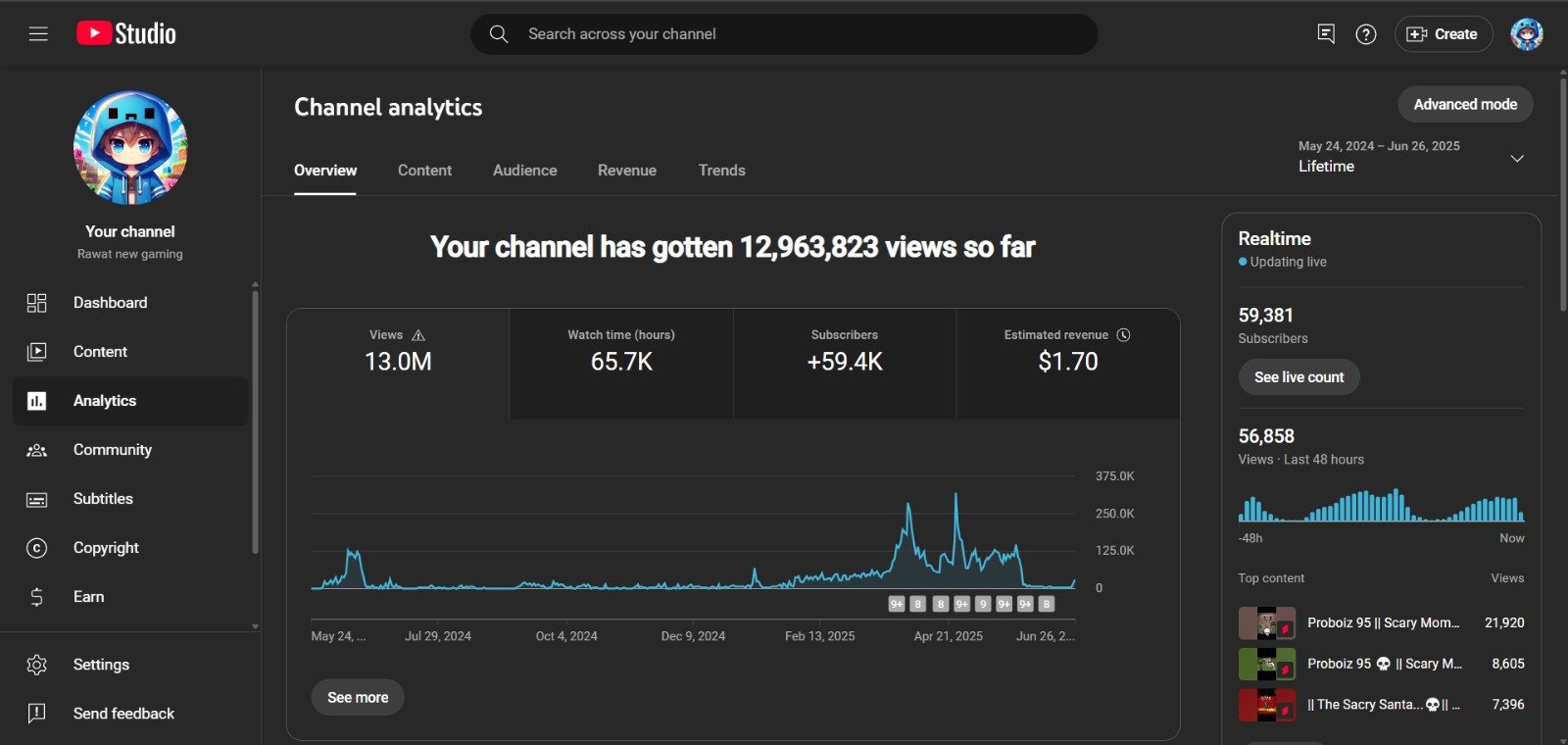
Task: Click the '375.0K' chart axis label
Action: (1115, 476)
